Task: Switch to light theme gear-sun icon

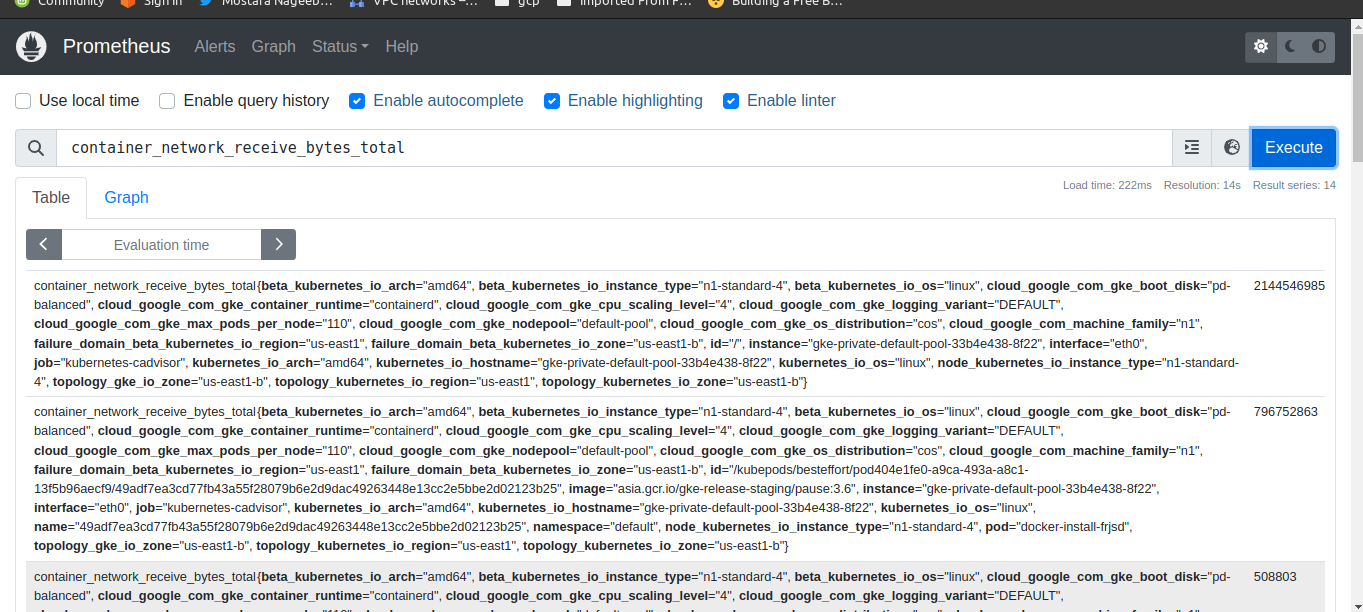Action: pyautogui.click(x=1261, y=46)
